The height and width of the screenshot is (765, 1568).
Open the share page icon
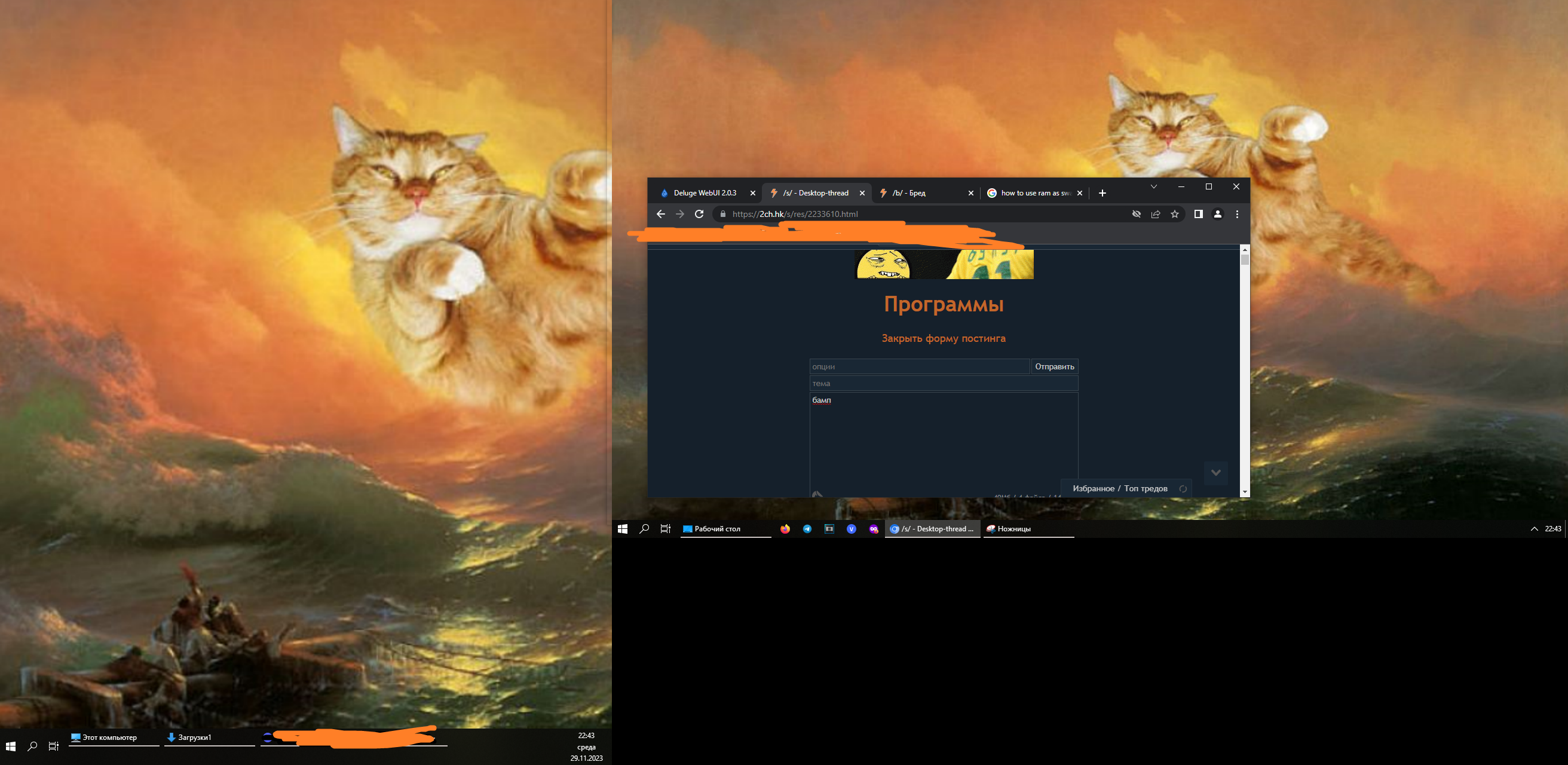1155,214
